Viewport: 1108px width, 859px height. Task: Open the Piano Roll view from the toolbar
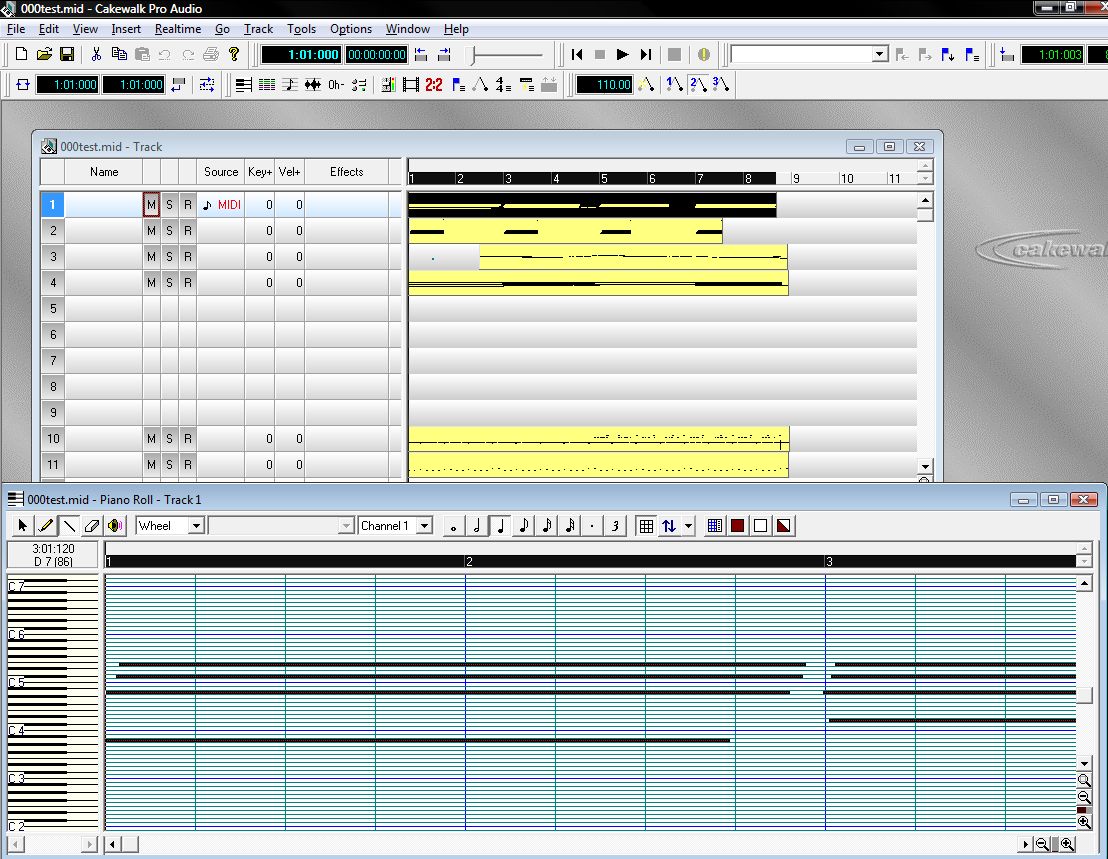pos(244,85)
